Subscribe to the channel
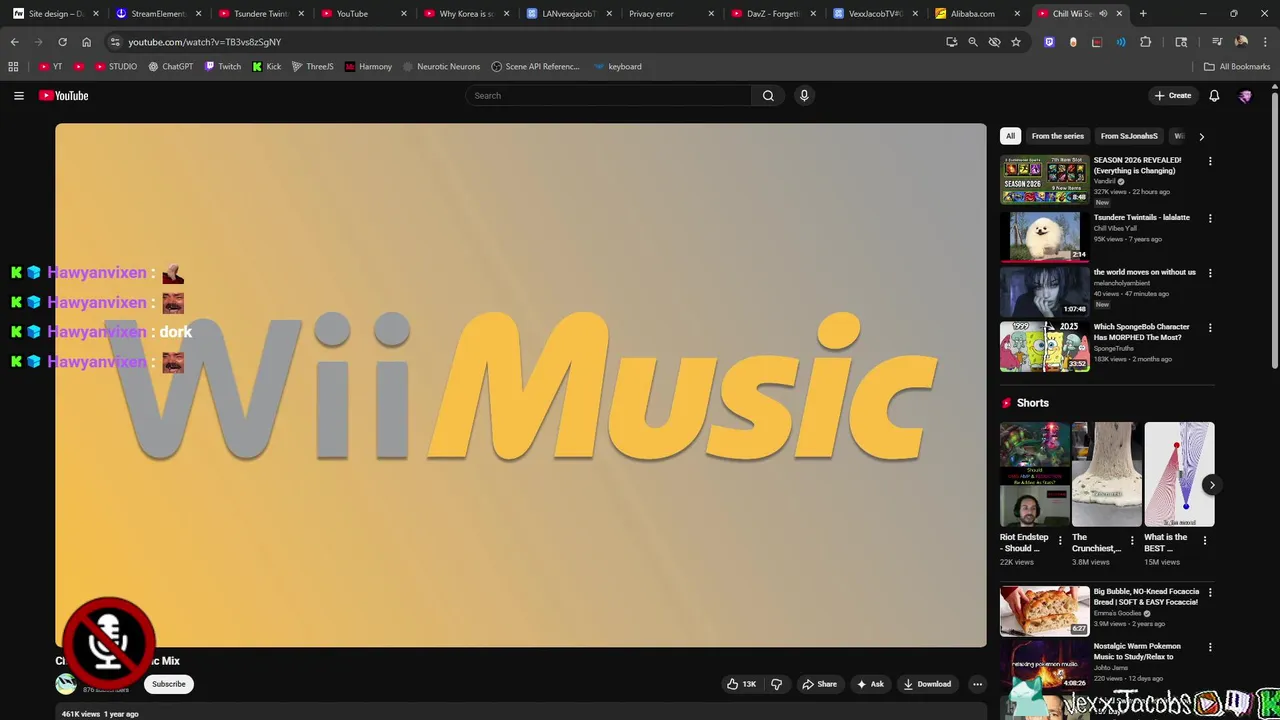The height and width of the screenshot is (720, 1280). point(169,684)
